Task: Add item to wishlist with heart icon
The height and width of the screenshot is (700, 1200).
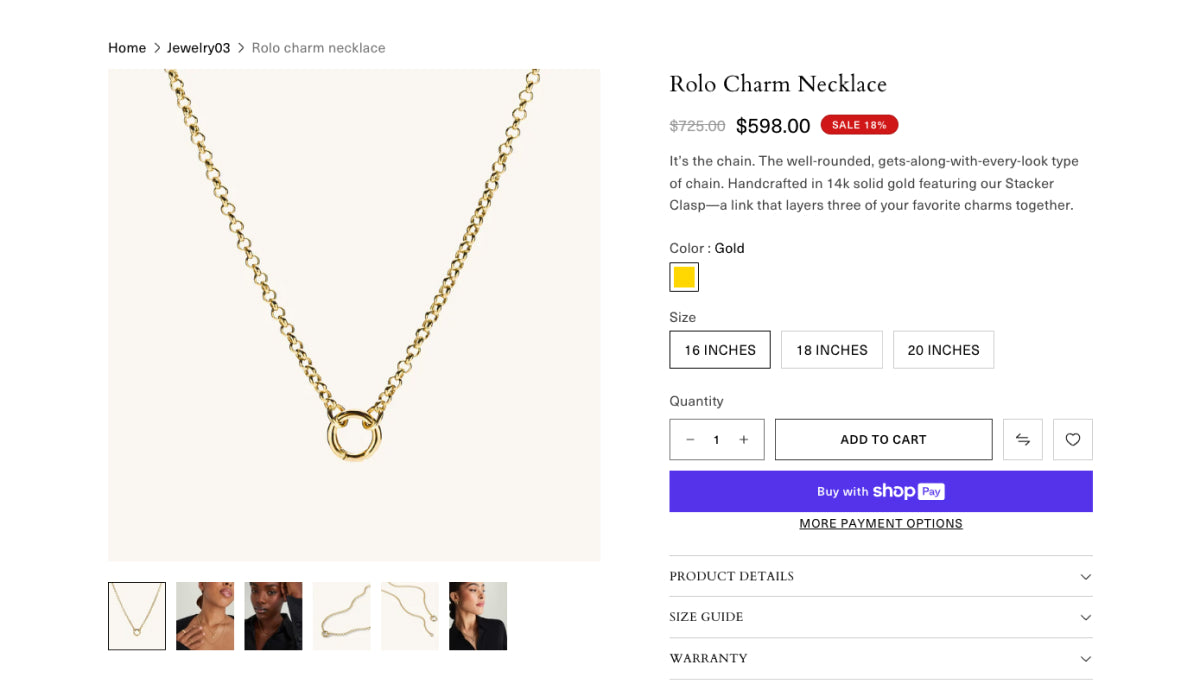Action: pos(1072,440)
